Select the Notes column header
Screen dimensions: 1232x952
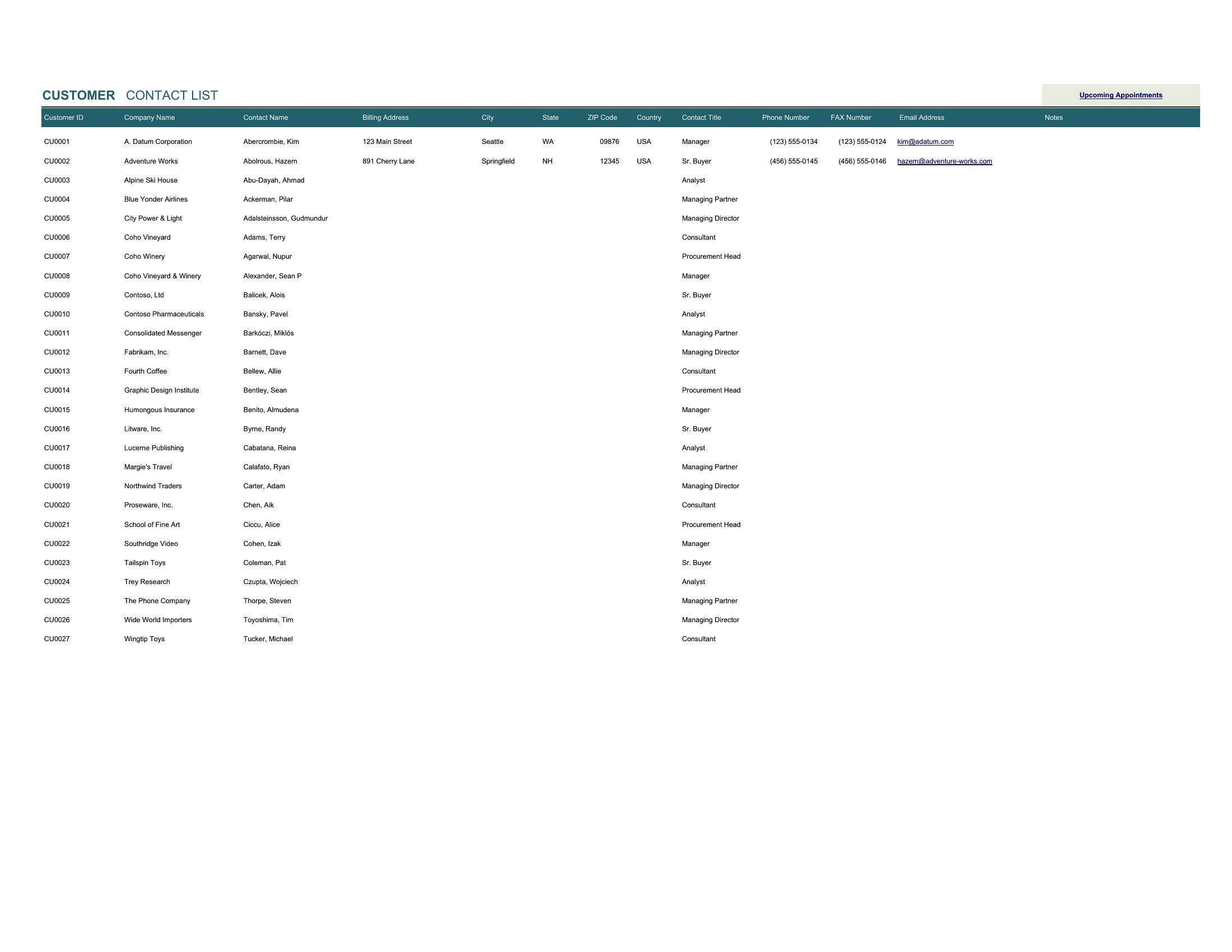coord(1053,118)
